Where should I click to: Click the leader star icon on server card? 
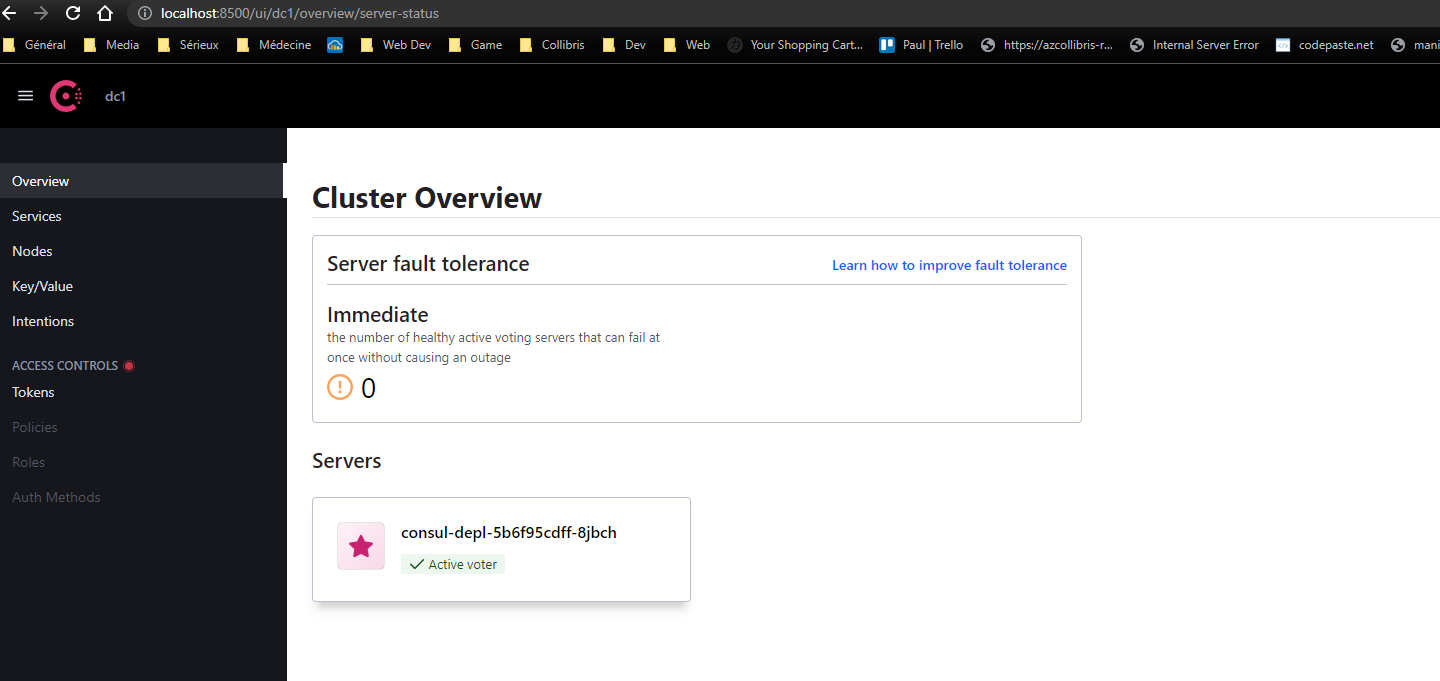click(361, 546)
